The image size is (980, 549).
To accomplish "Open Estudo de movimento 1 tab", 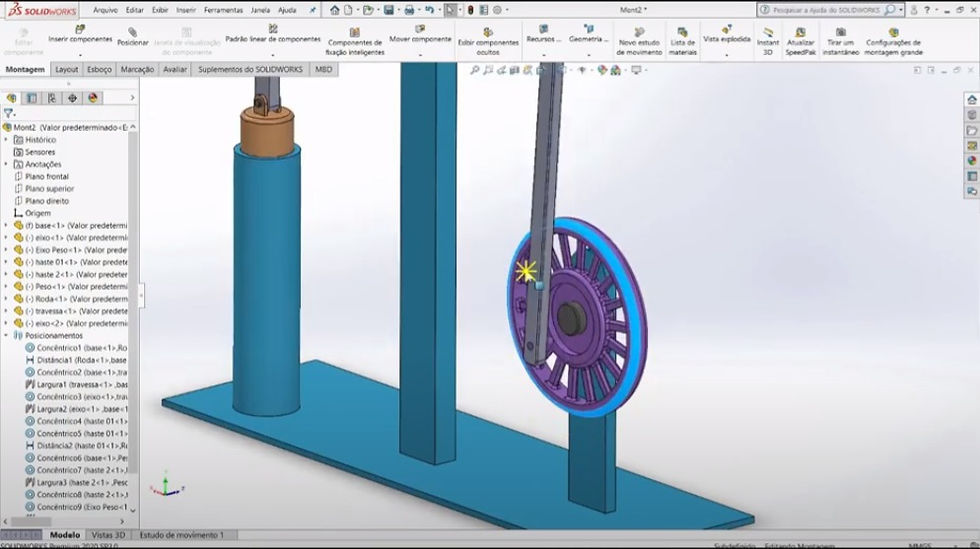I will pyautogui.click(x=181, y=535).
